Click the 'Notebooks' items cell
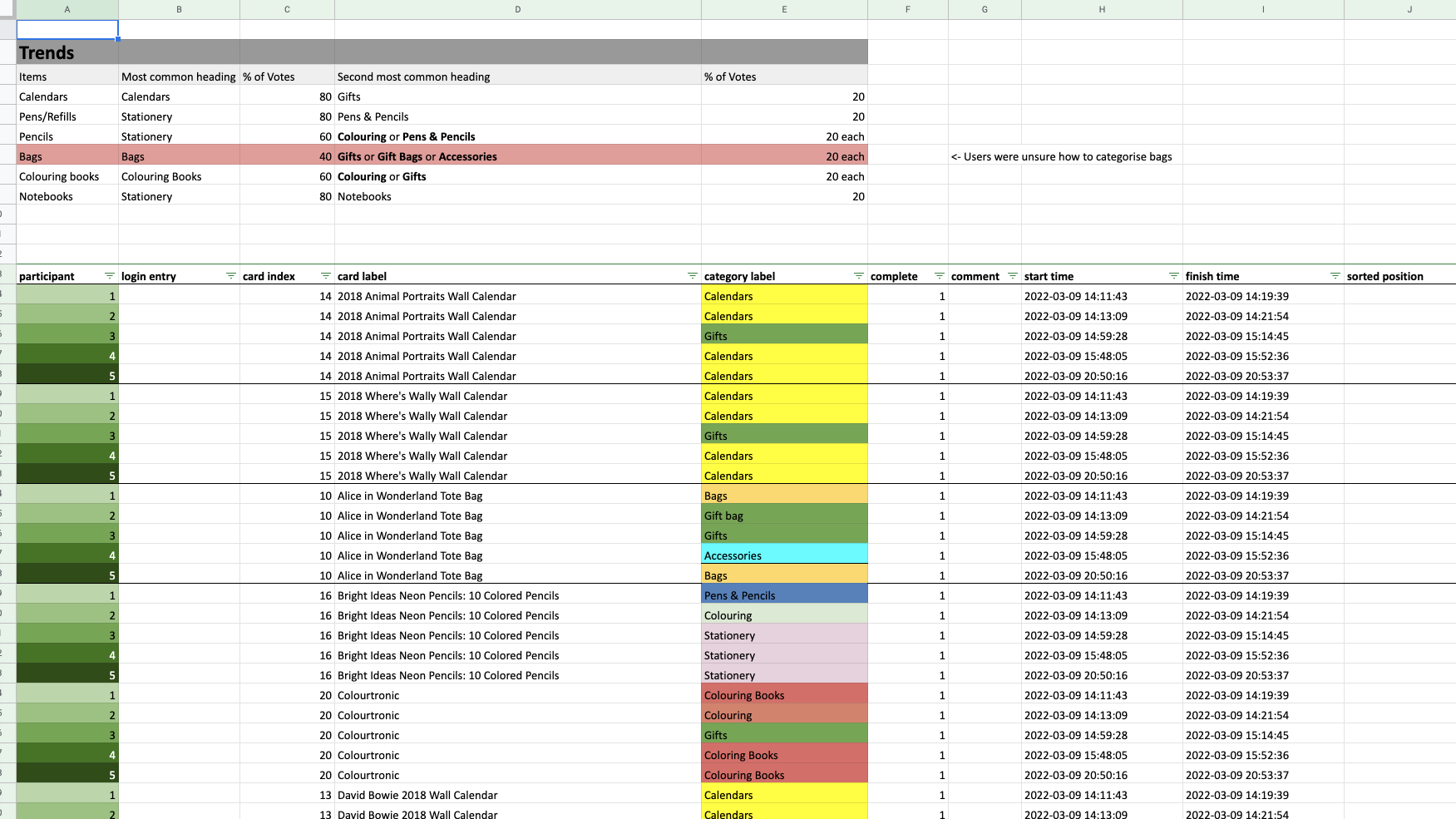 tap(67, 196)
